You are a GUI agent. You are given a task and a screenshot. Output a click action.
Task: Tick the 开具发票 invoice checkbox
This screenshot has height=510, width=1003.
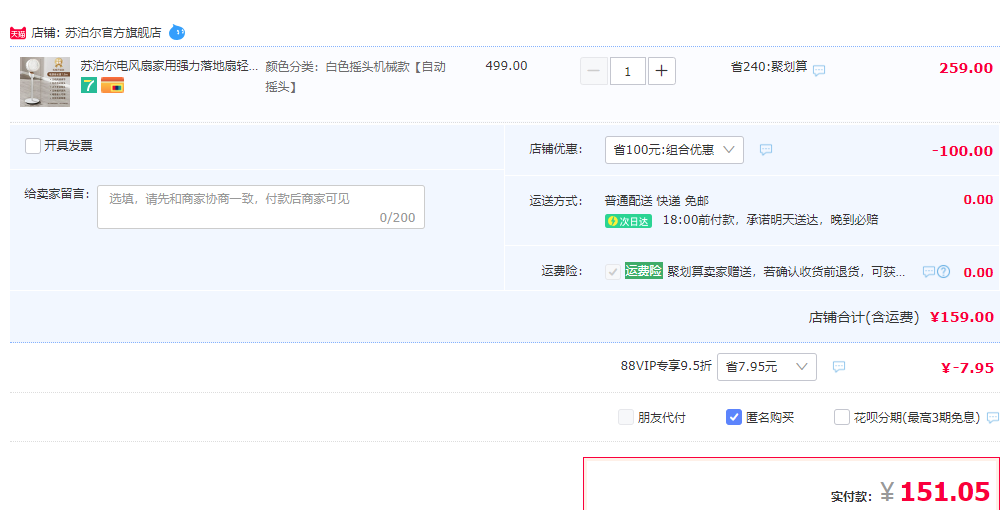[x=33, y=146]
